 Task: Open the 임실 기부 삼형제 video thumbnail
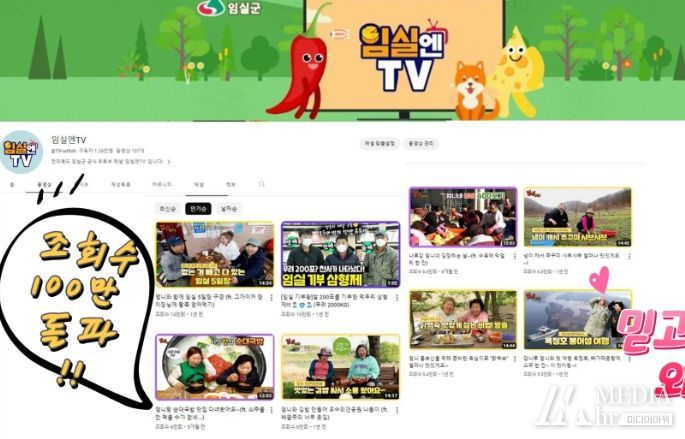click(340, 255)
